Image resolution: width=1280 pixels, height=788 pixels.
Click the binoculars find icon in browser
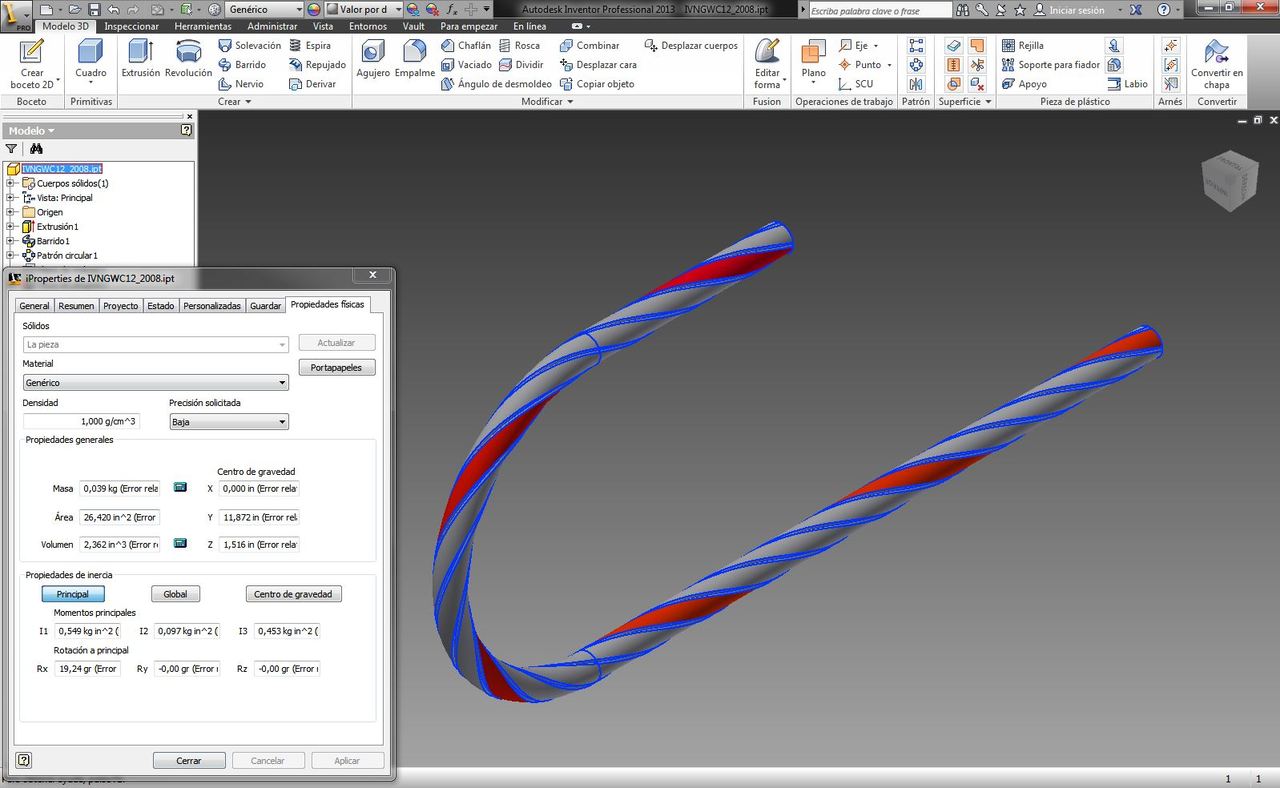[x=37, y=148]
